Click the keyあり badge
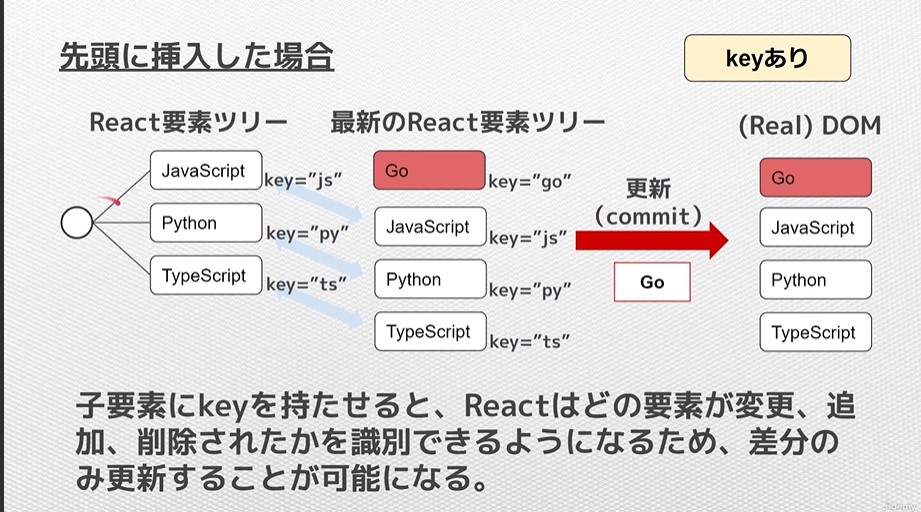921x512 pixels. point(767,59)
